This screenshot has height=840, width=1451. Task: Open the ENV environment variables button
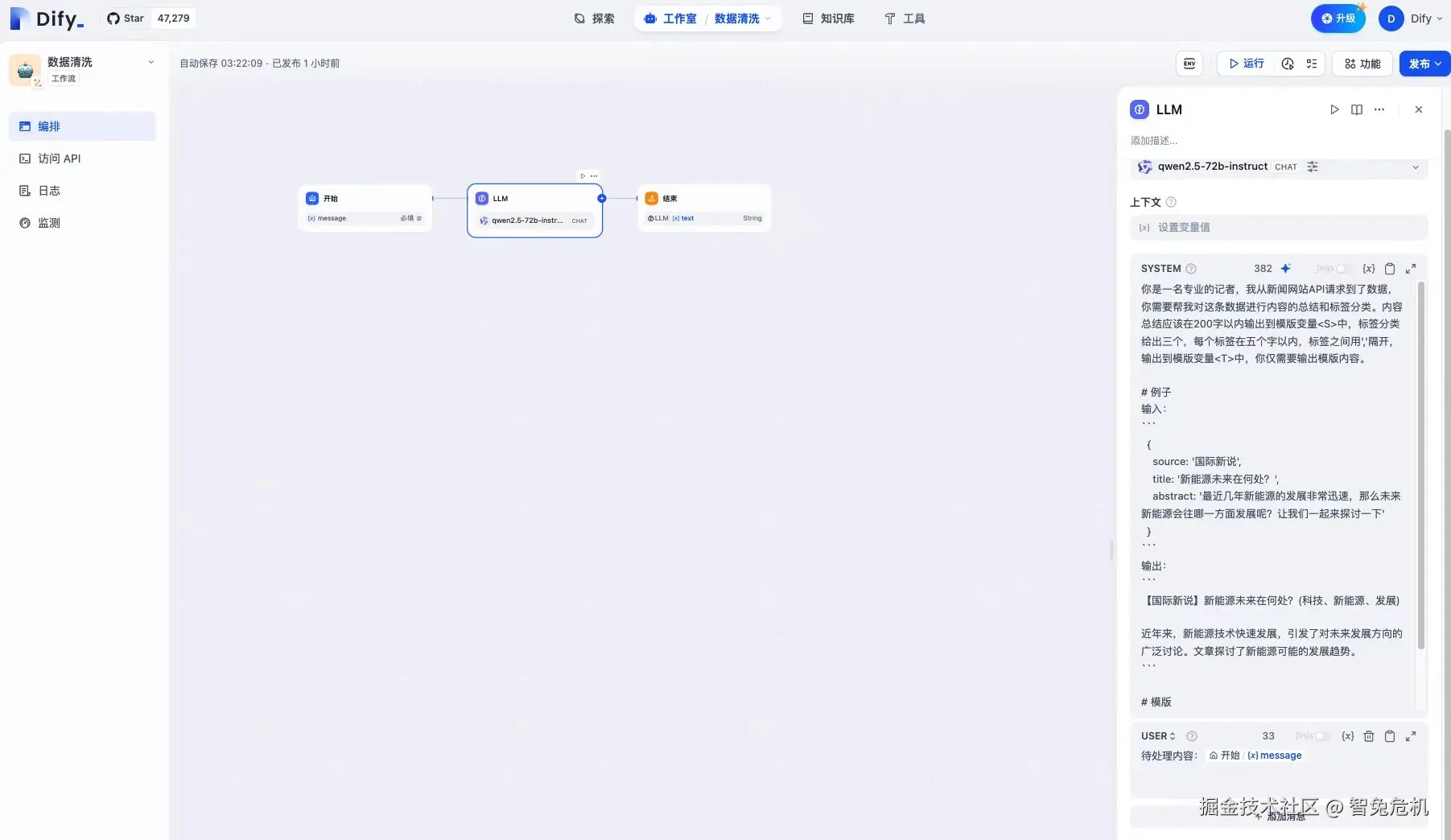pyautogui.click(x=1189, y=64)
